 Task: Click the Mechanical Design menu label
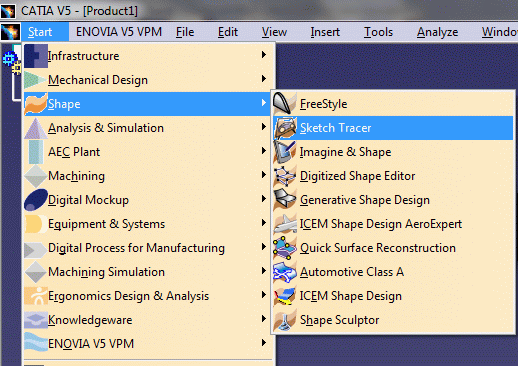tap(98, 80)
